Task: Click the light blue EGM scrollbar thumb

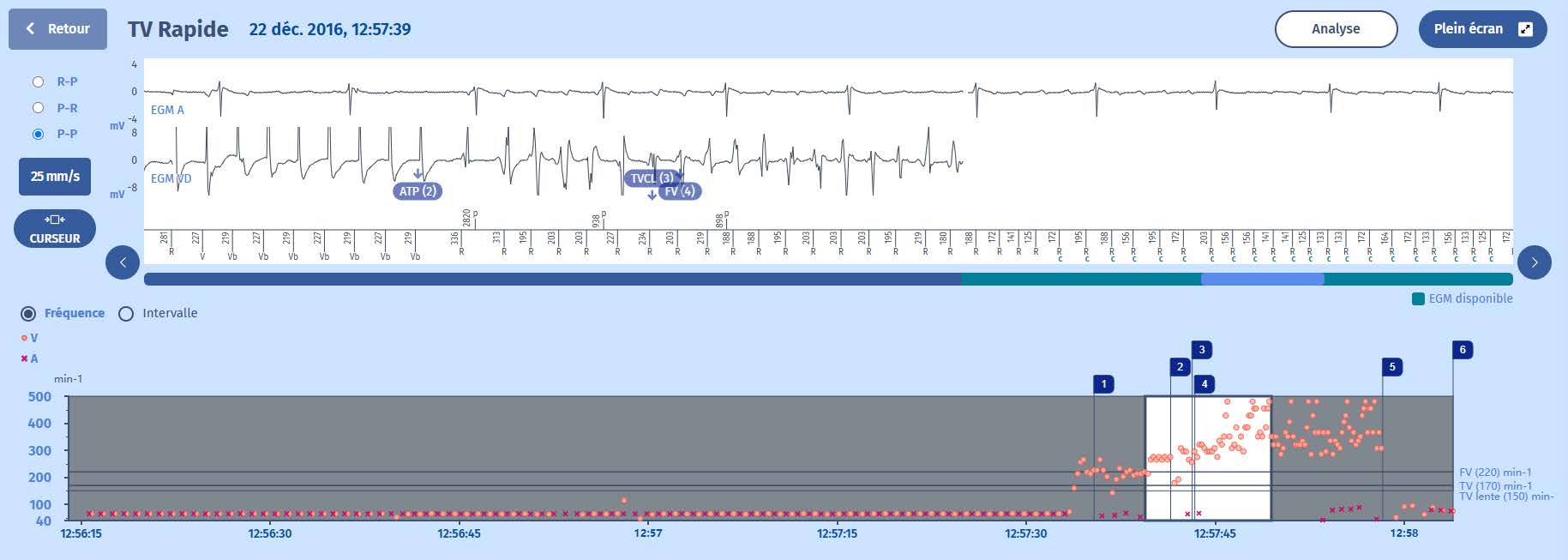Action: pos(1262,280)
